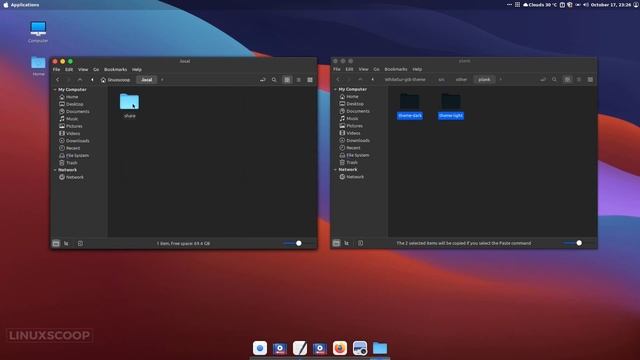Screen dimensions: 640x360
Task: Click the other breadcrumb in plank window
Action: pyautogui.click(x=461, y=80)
